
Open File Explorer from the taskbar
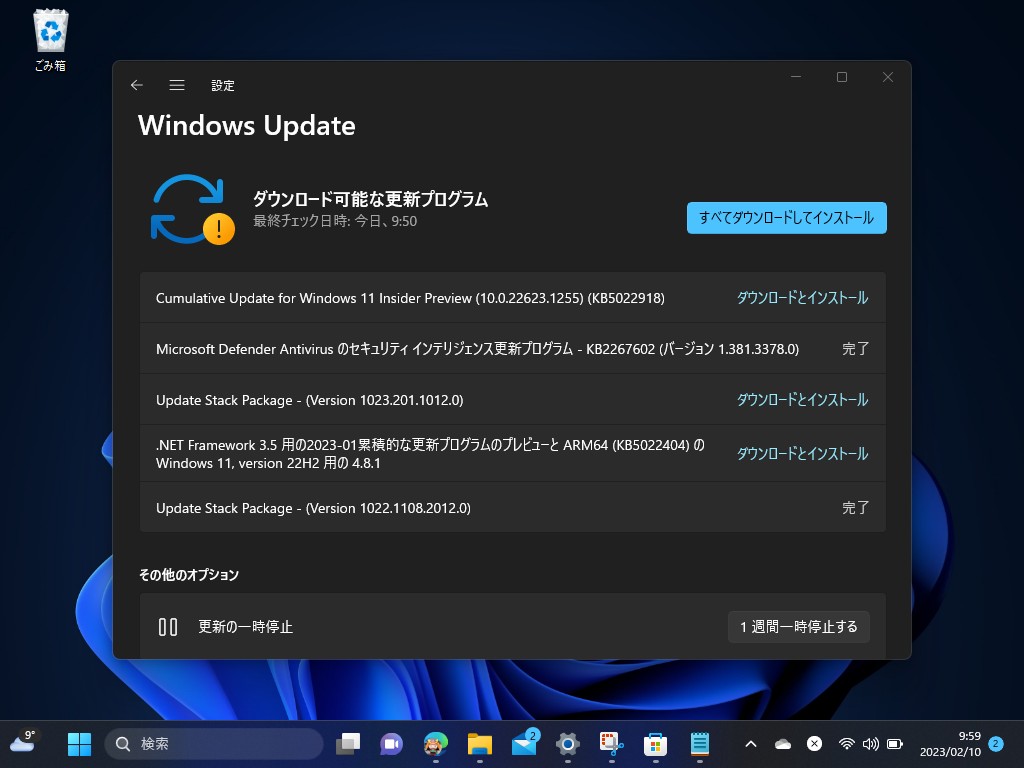[x=480, y=744]
